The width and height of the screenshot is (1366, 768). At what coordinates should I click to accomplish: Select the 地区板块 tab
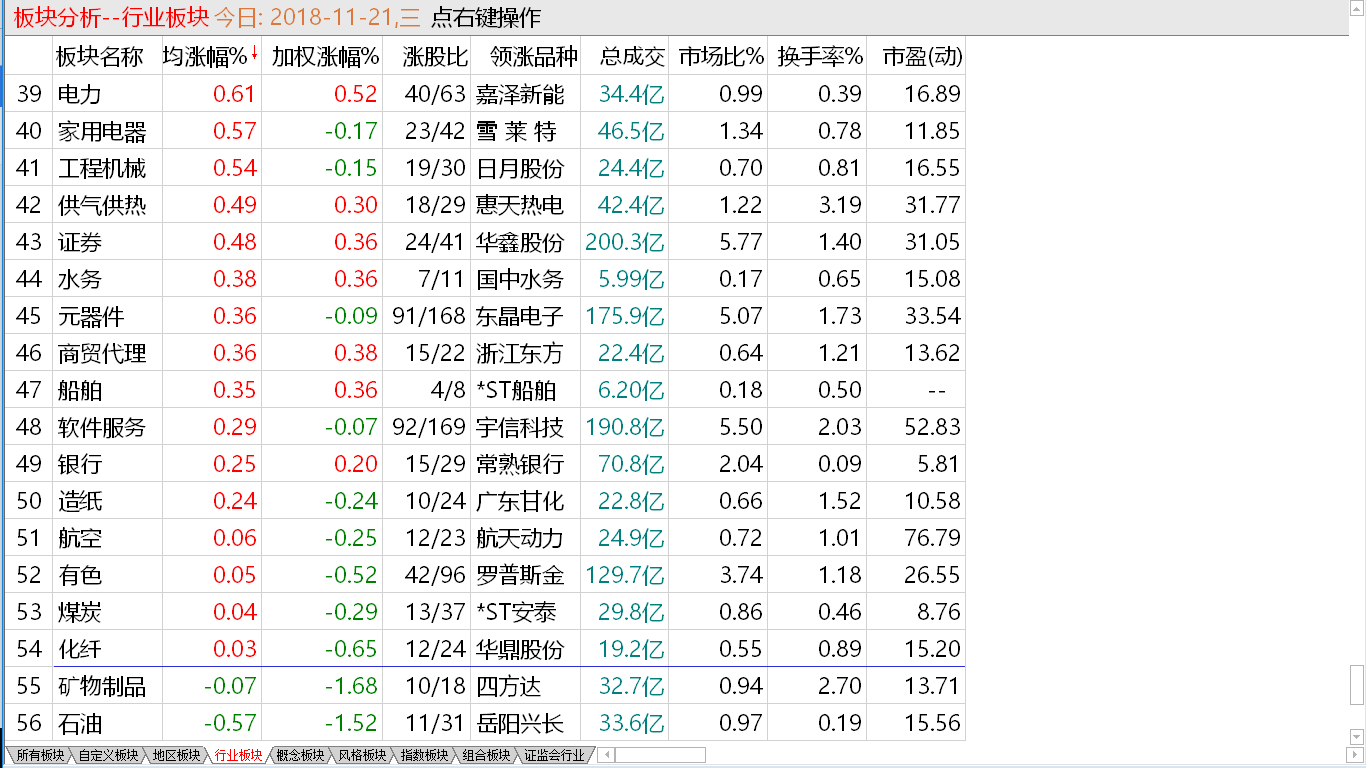pos(176,755)
